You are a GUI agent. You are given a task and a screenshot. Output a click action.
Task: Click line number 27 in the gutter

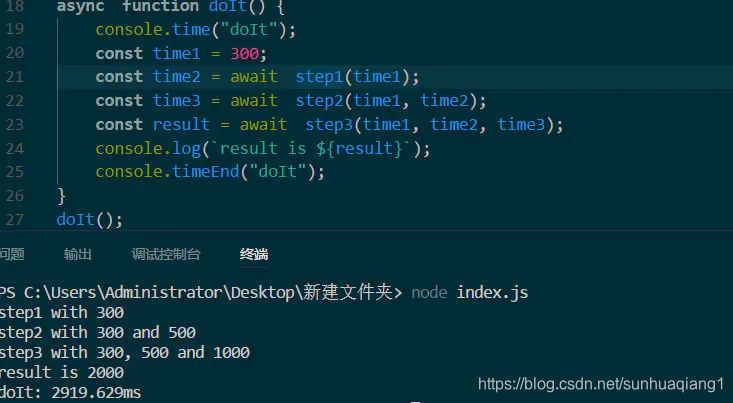tap(14, 219)
